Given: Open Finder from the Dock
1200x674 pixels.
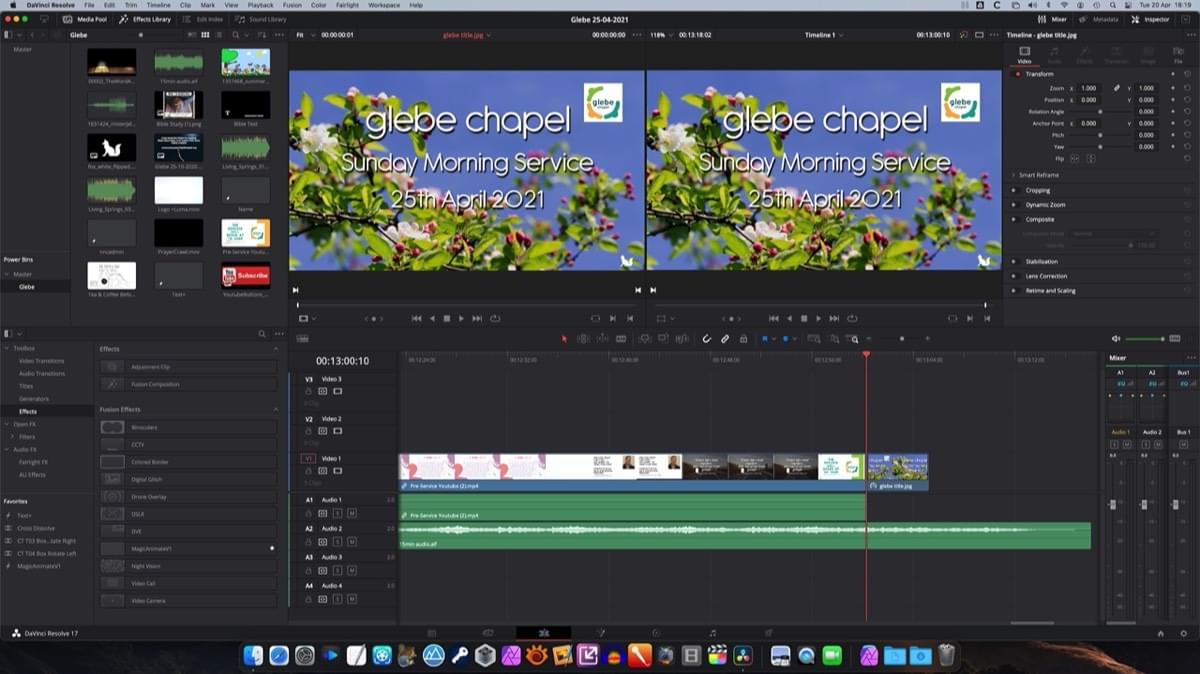Looking at the screenshot, I should pos(253,656).
